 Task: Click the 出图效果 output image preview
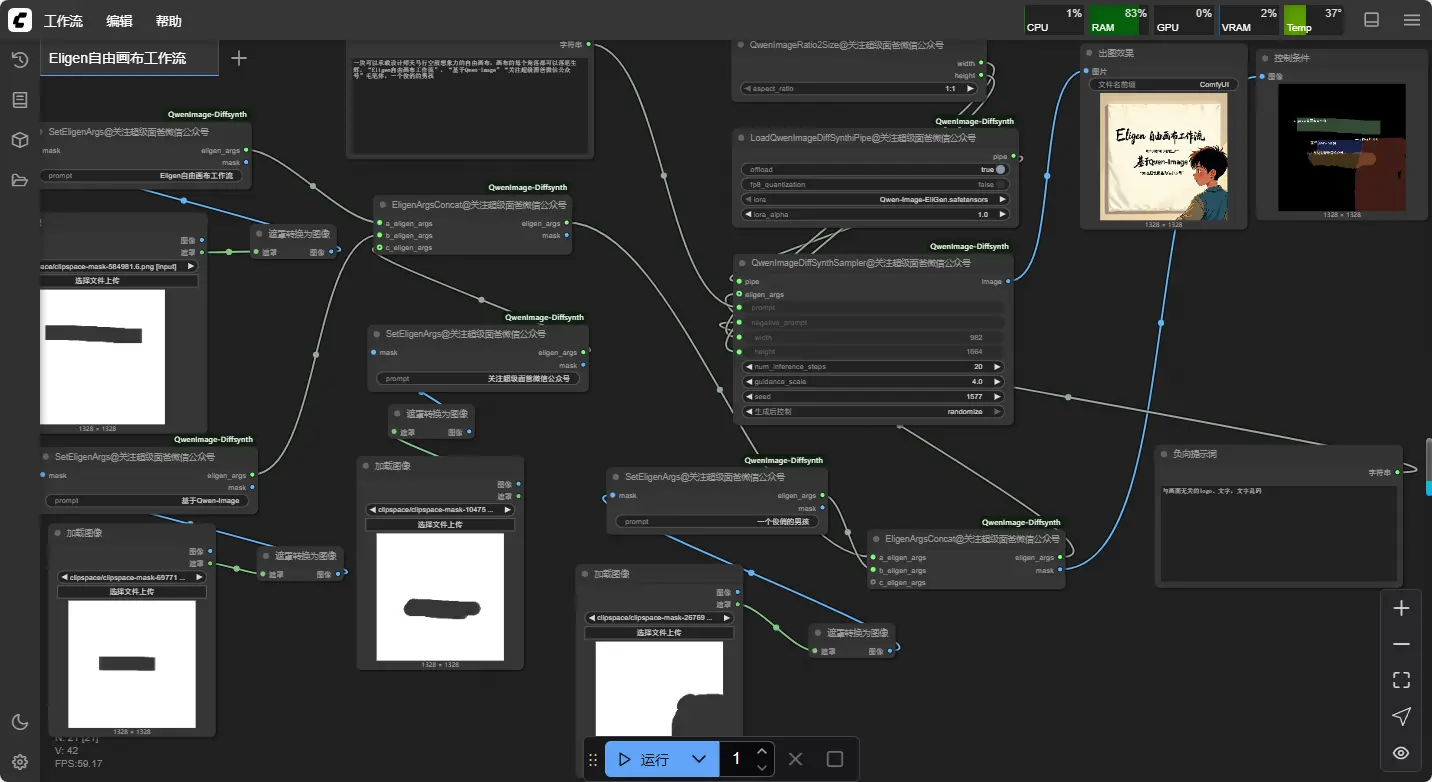[x=1163, y=158]
